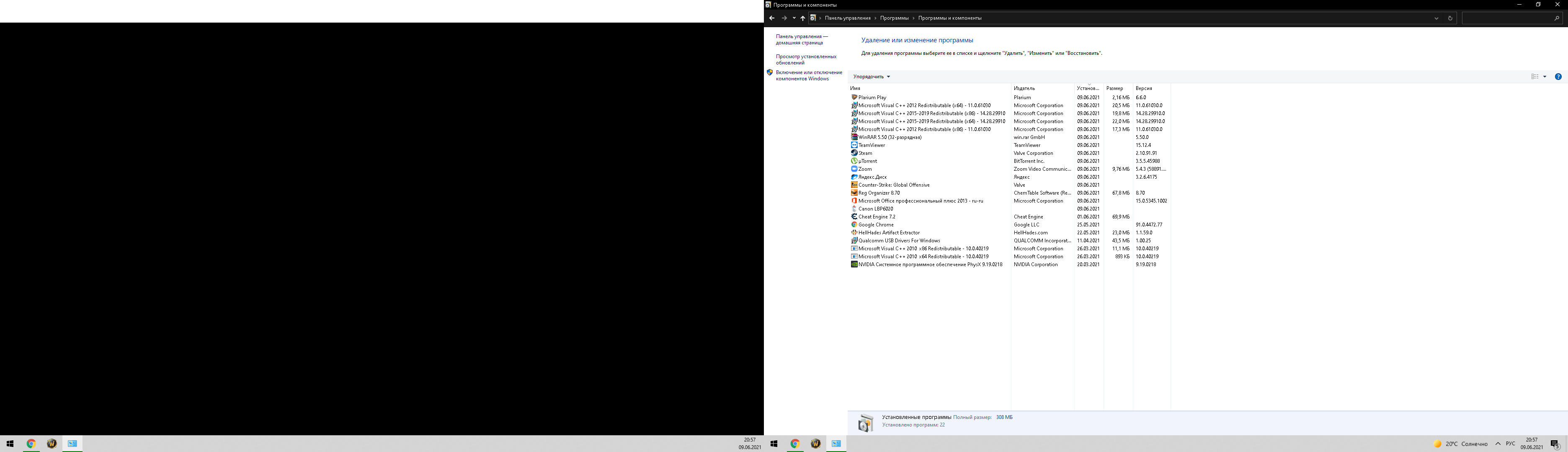
Task: Open Start menu on left monitor taskbar
Action: (x=10, y=444)
